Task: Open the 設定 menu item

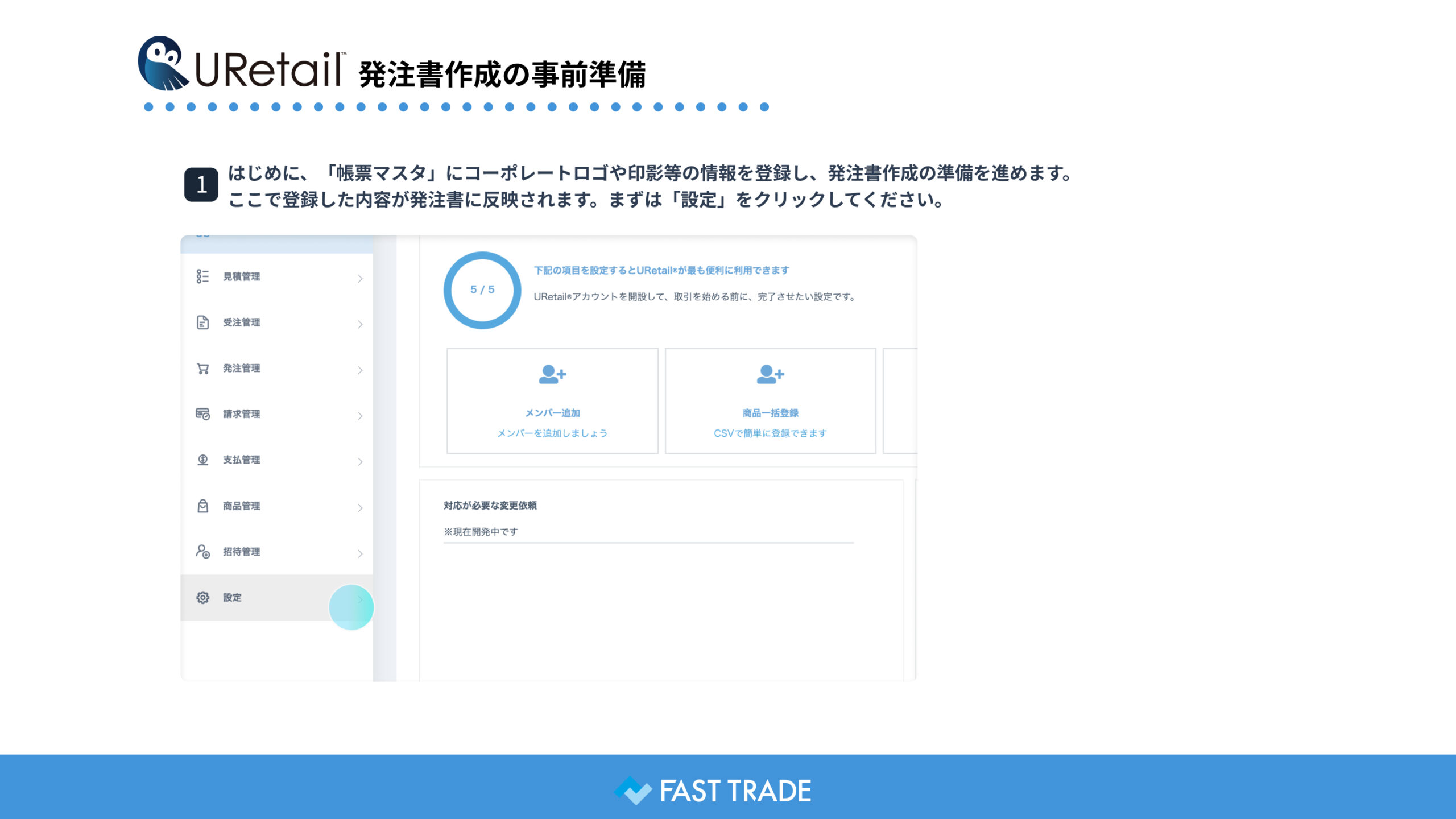Action: 232,597
